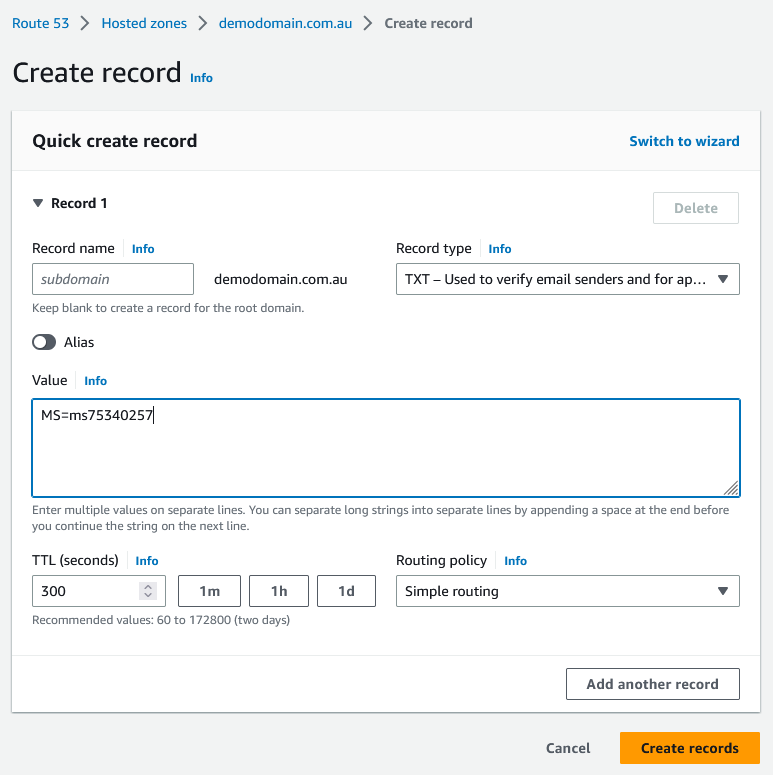Click the TTL seconds input field
The width and height of the screenshot is (773, 775).
[85, 591]
